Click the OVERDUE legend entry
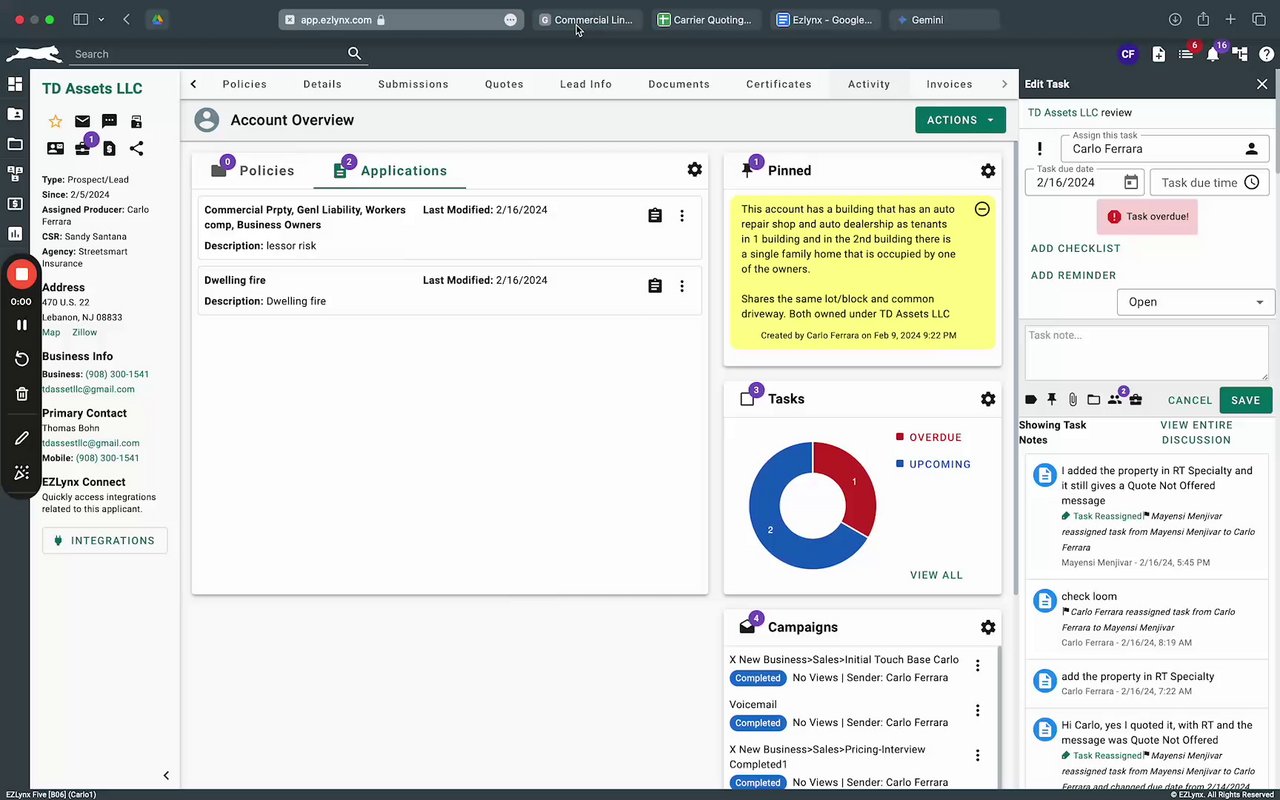1280x800 pixels. pyautogui.click(x=928, y=437)
